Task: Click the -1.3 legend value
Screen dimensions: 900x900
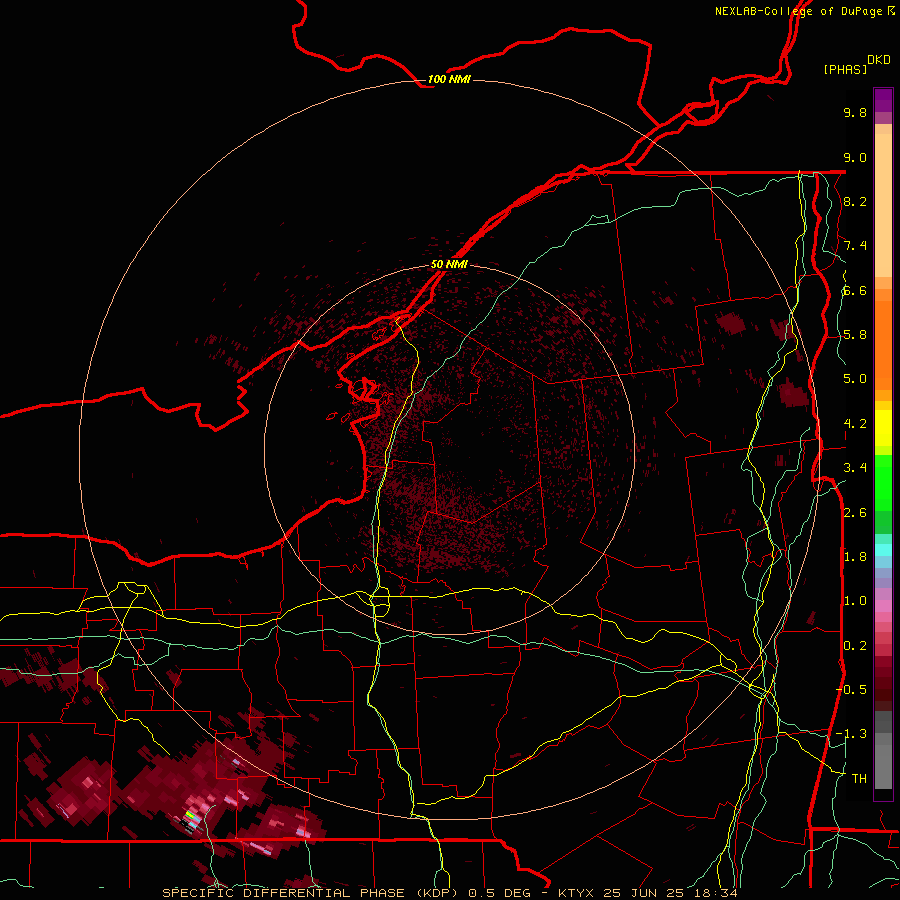Action: 851,734
